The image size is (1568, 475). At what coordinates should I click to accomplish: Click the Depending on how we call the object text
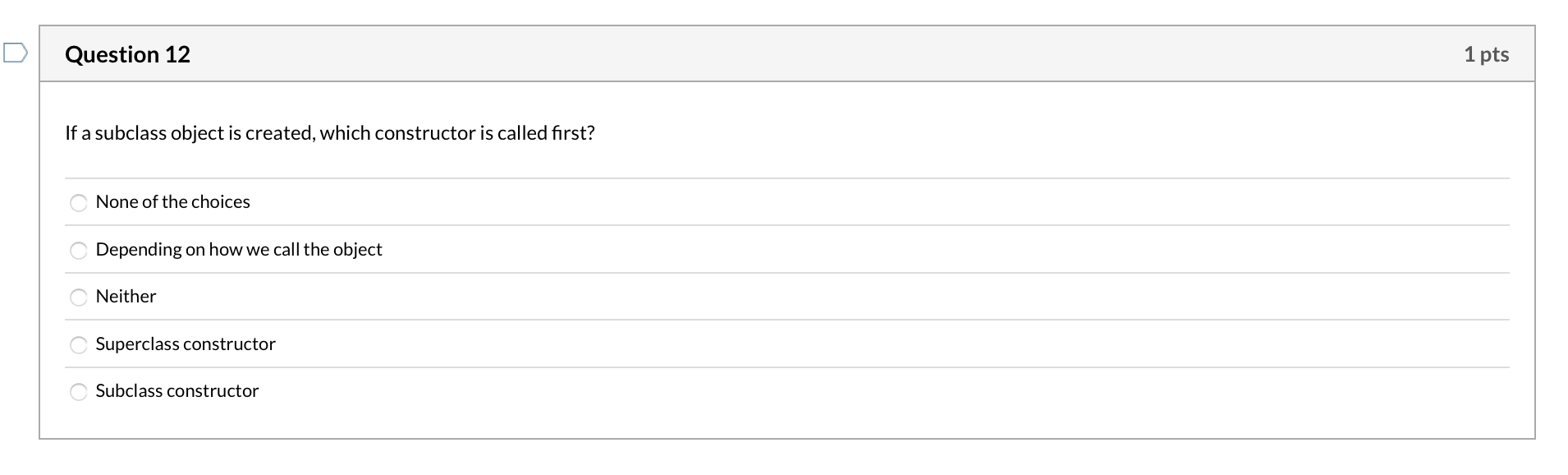(239, 249)
